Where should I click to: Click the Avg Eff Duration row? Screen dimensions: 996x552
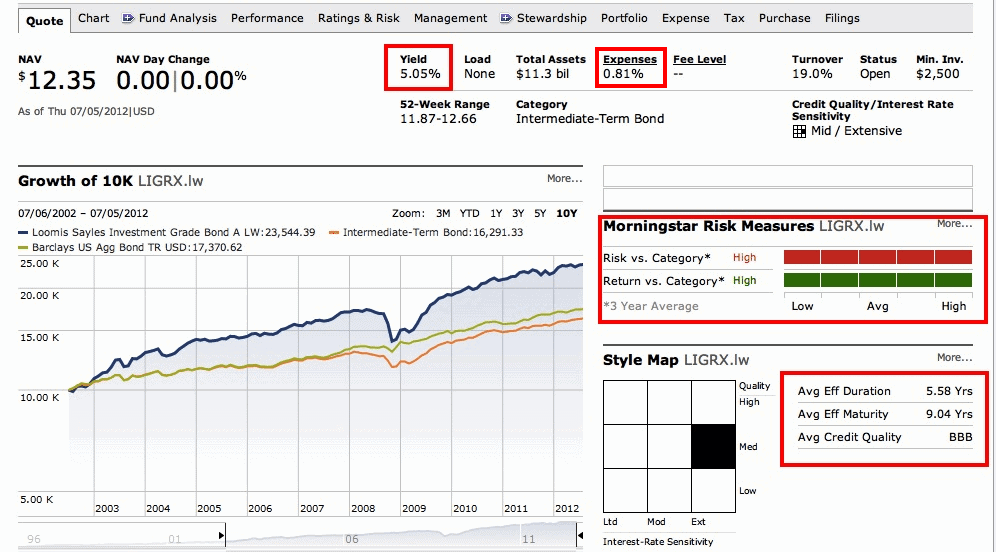coord(885,391)
